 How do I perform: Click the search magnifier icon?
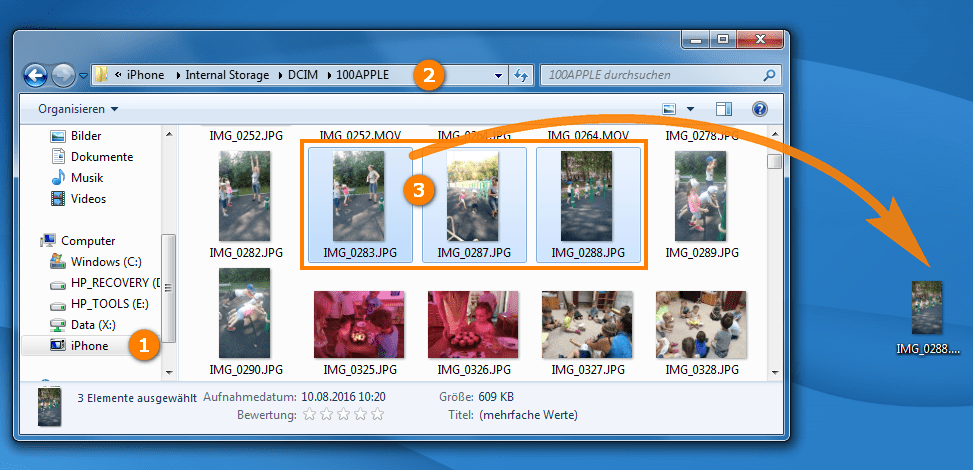pos(768,76)
